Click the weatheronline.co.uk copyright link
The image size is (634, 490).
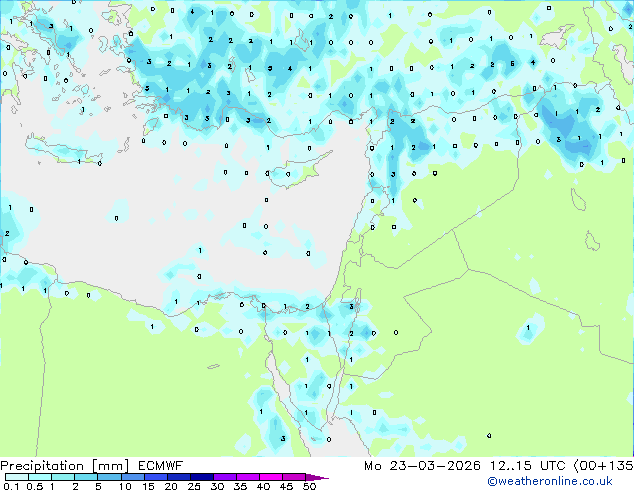[550, 481]
